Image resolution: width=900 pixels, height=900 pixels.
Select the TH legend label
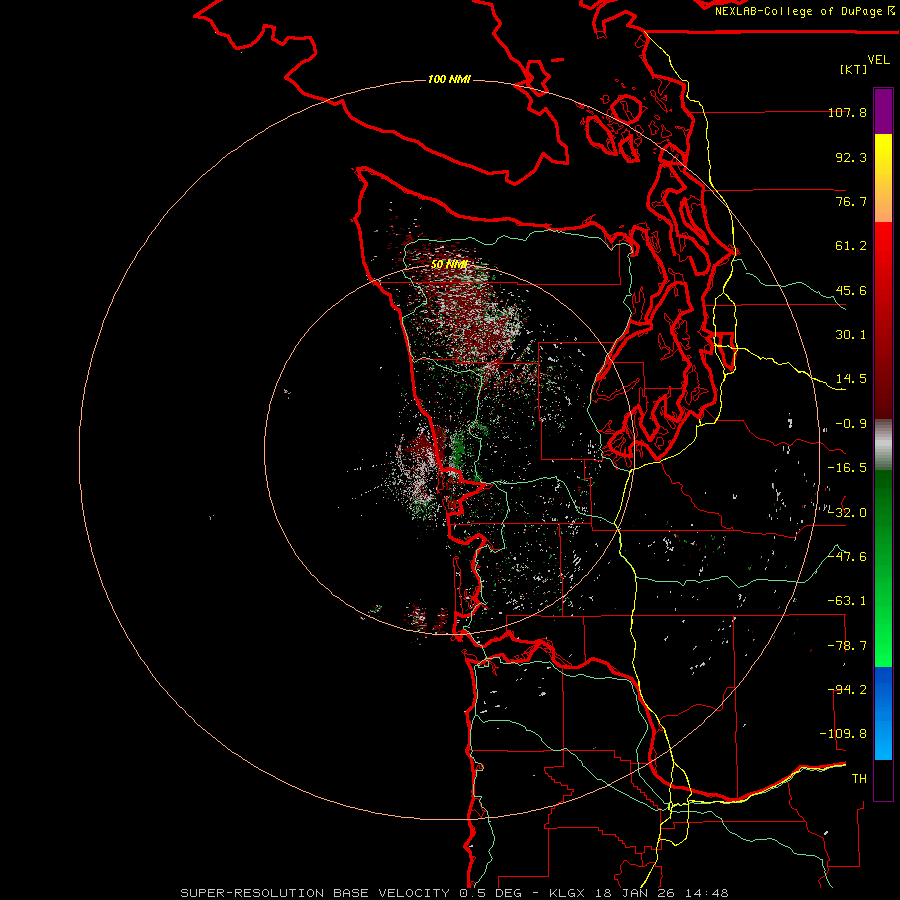pyautogui.click(x=859, y=779)
